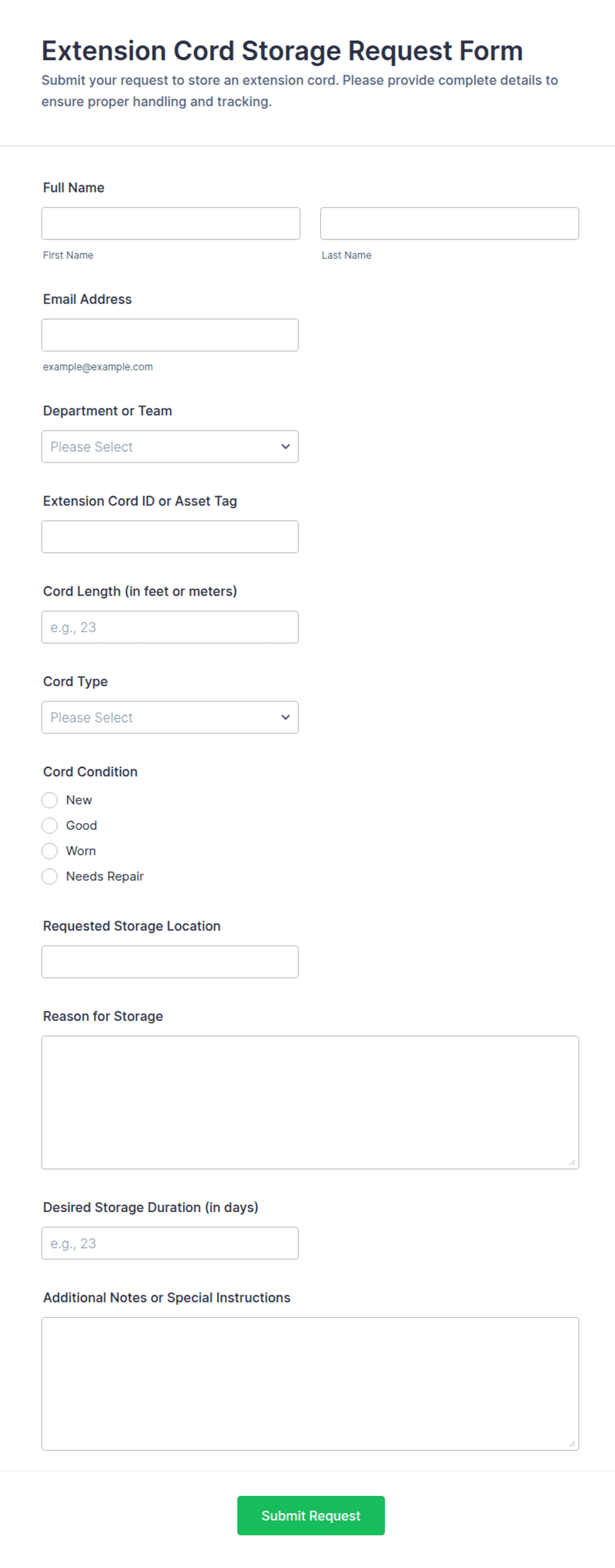Click the First Name input field

(171, 224)
